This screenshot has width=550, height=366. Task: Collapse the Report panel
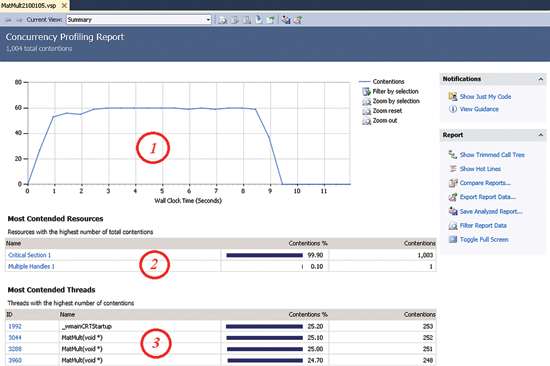541,135
